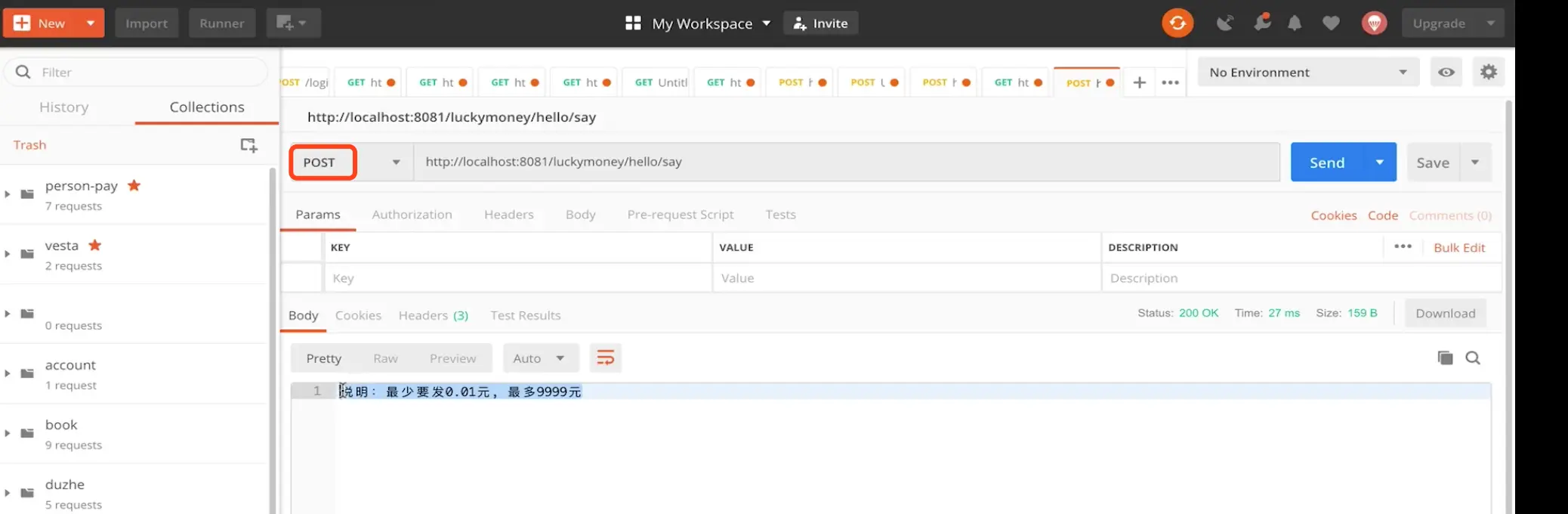Expand the duzhe collection arrow
The image size is (1568, 514).
point(8,493)
